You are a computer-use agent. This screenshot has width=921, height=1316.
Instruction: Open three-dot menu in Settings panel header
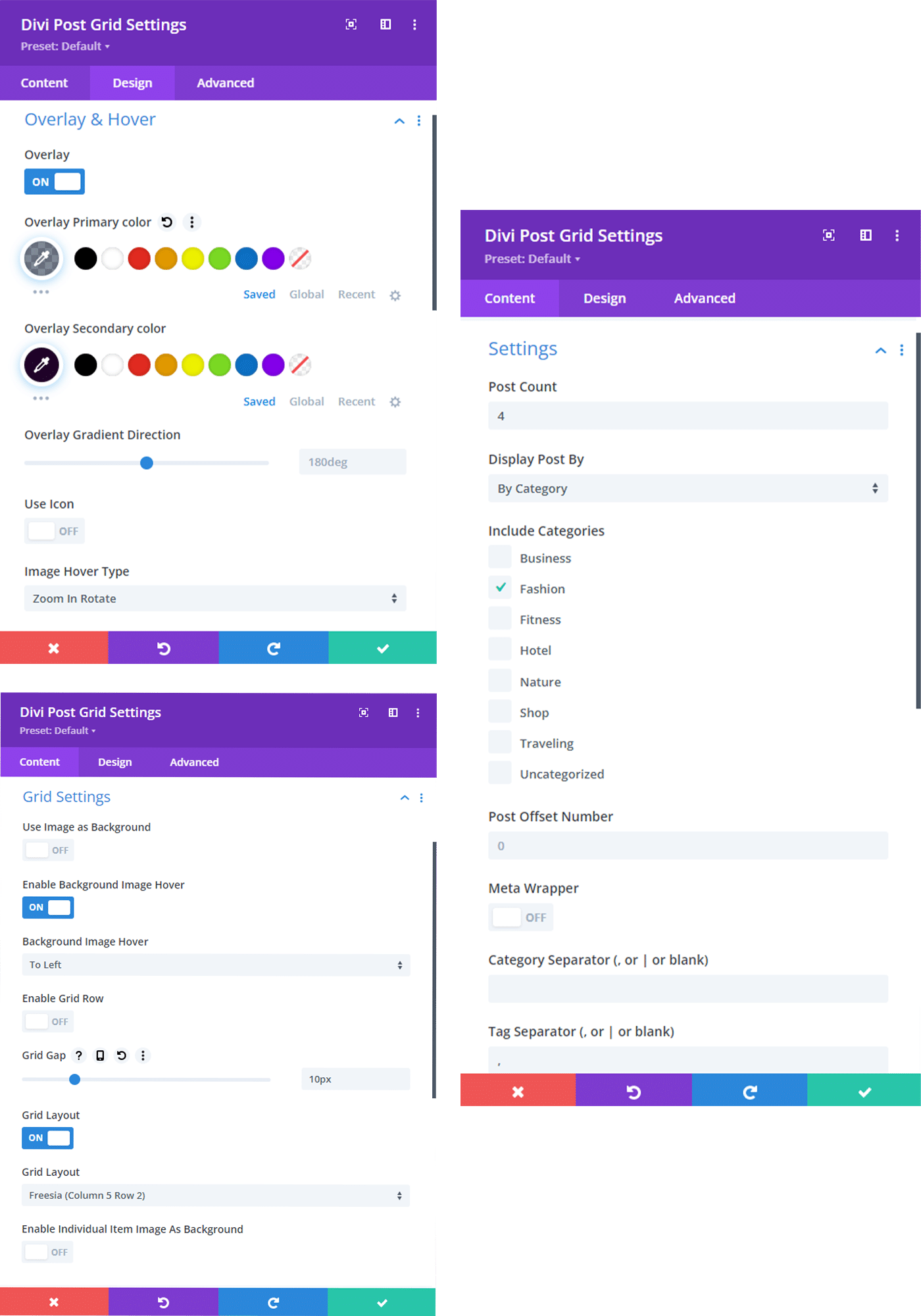click(897, 236)
